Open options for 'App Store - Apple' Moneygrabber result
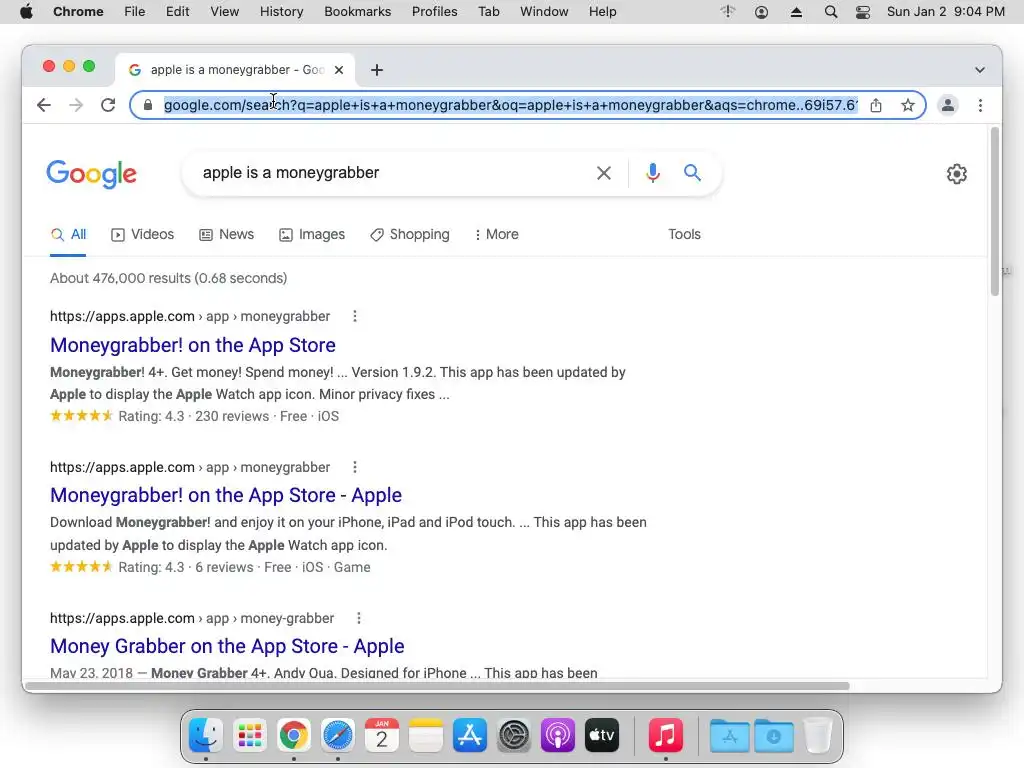The height and width of the screenshot is (768, 1024). [355, 467]
